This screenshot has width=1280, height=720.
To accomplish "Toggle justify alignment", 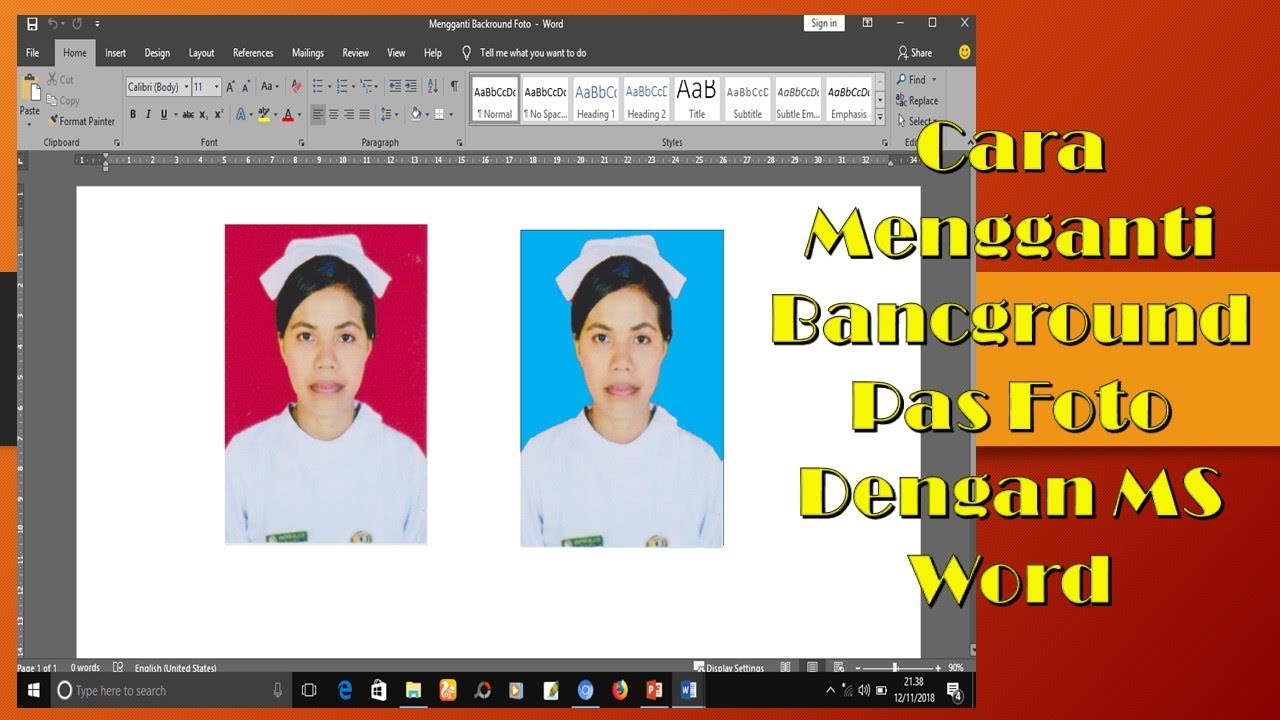I will click(x=364, y=115).
